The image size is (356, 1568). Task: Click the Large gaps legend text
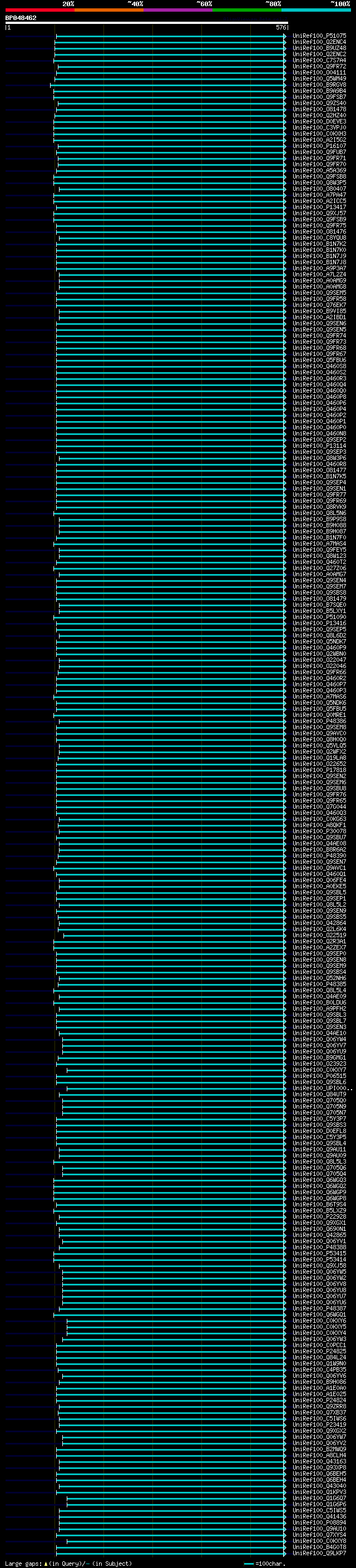[67, 1563]
